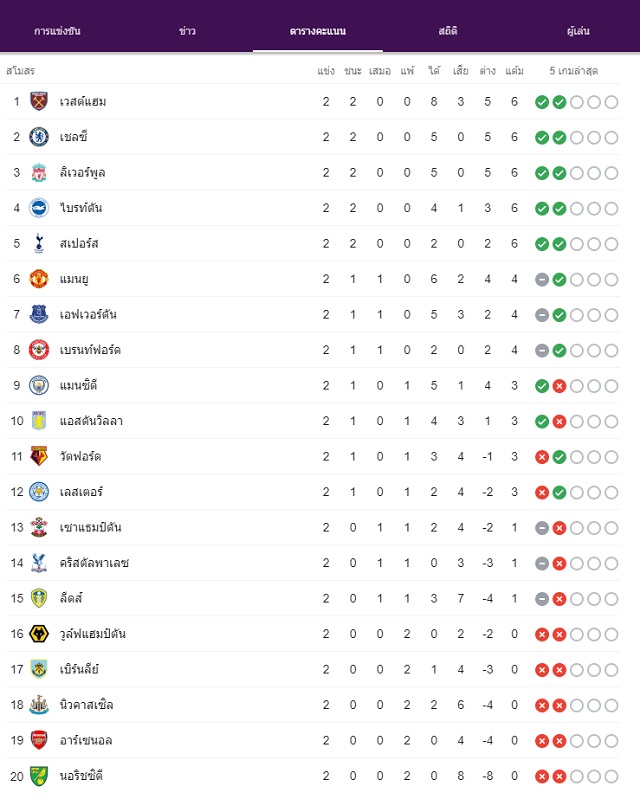
Task: Click the วูล์ฟแฮมป์ตัน team row name
Action: tap(93, 634)
